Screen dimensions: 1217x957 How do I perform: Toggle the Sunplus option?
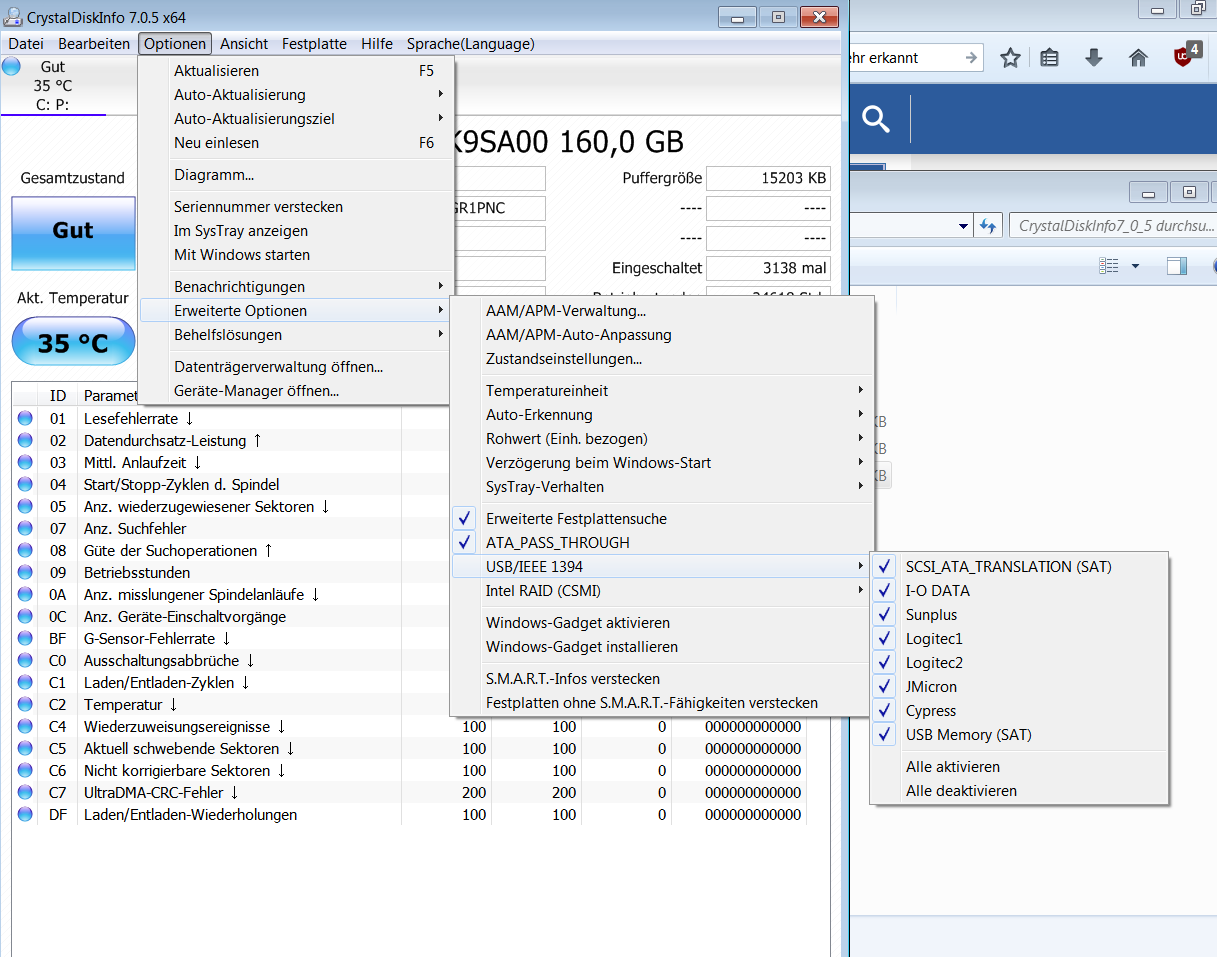(x=1019, y=614)
